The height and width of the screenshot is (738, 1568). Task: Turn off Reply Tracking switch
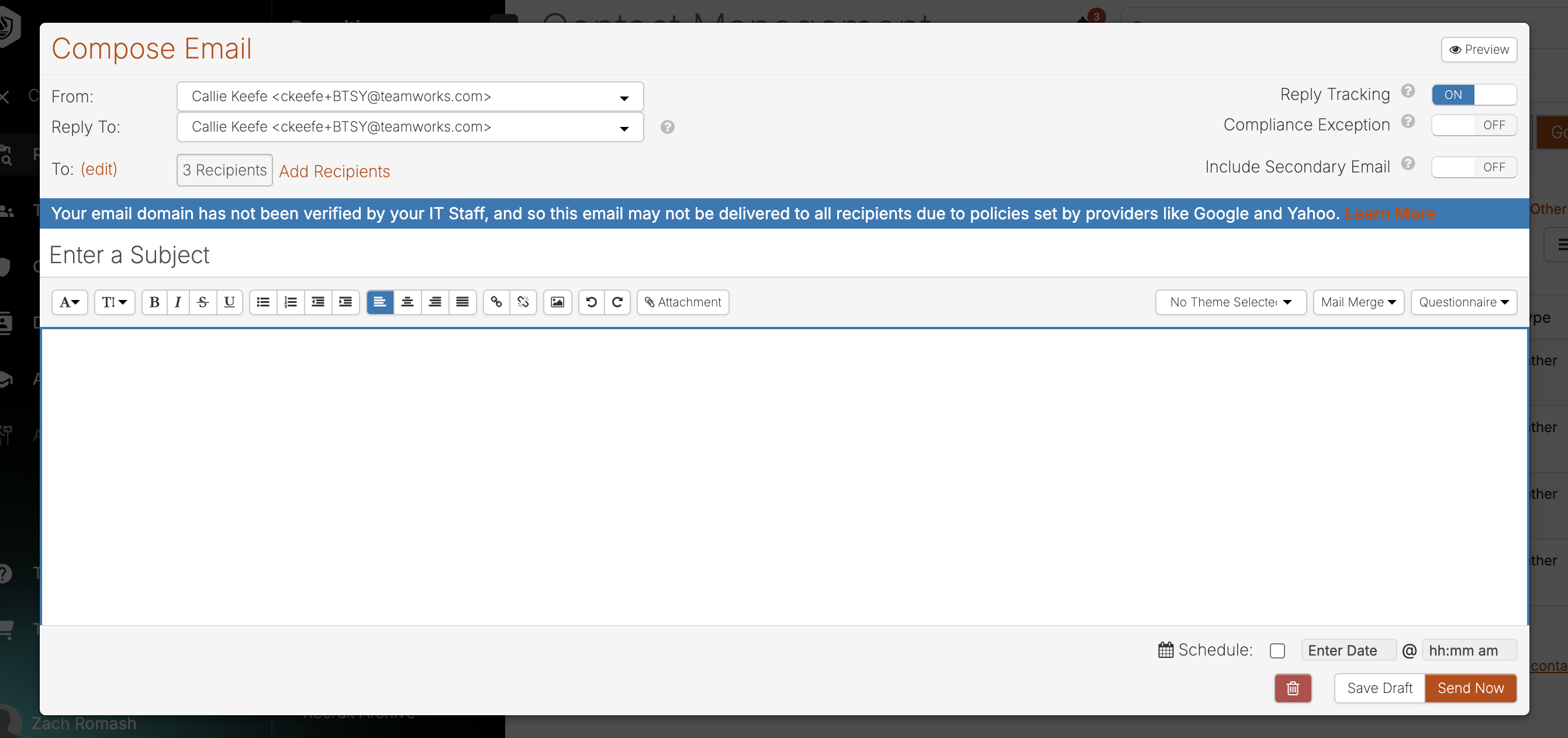1474,94
